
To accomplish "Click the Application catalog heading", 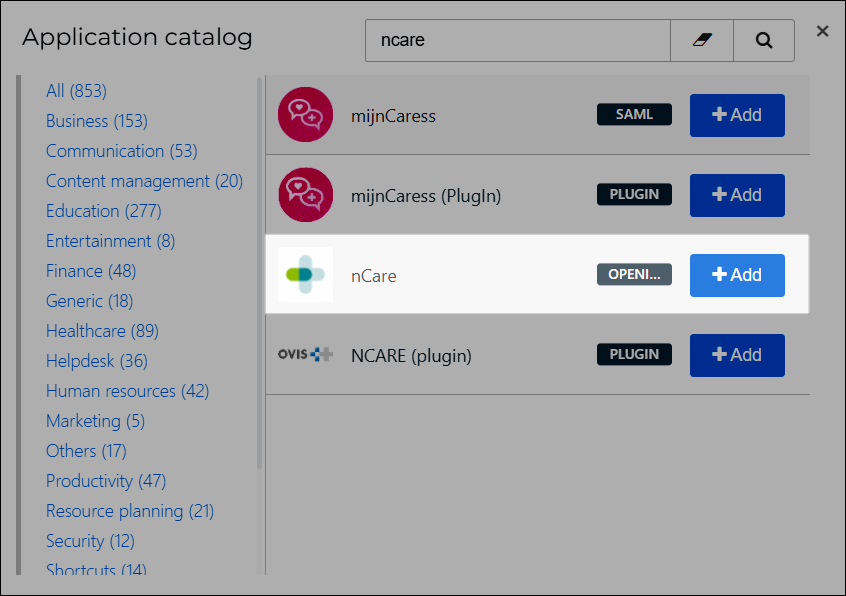I will pos(137,38).
